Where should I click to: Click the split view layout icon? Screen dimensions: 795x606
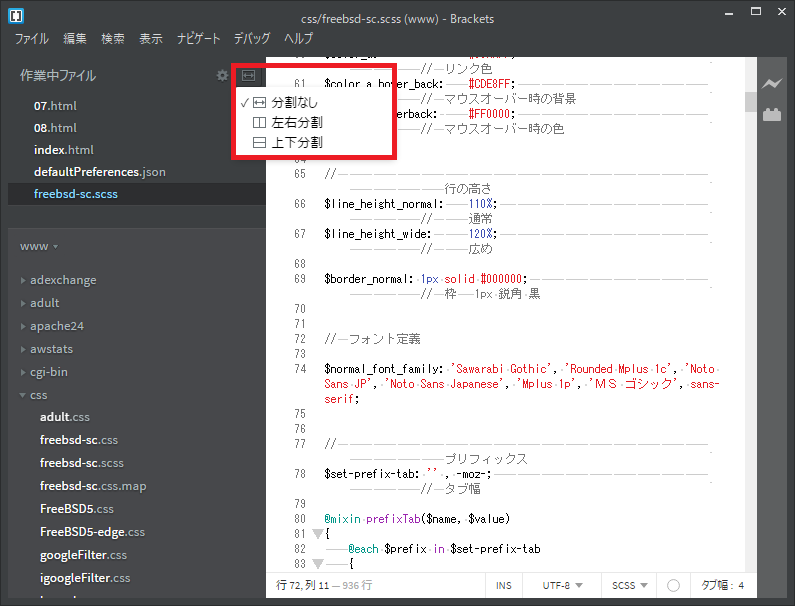[x=248, y=76]
